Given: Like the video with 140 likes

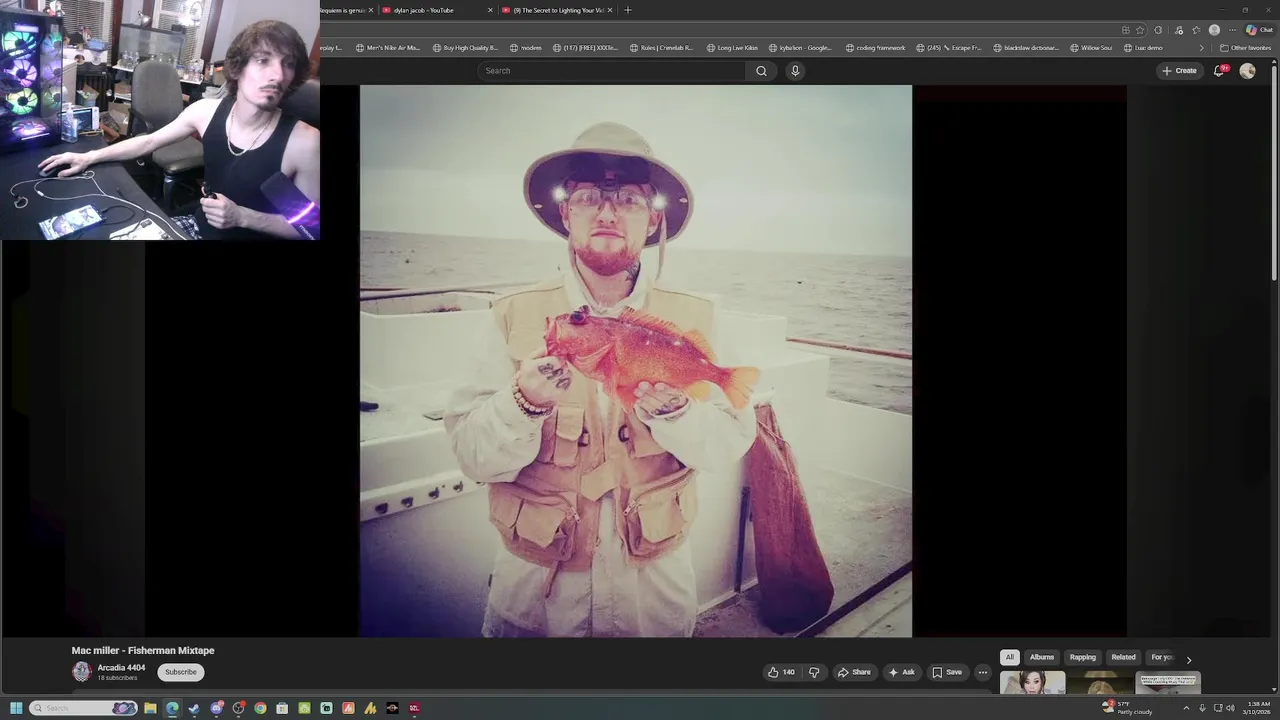Looking at the screenshot, I should click(x=781, y=672).
